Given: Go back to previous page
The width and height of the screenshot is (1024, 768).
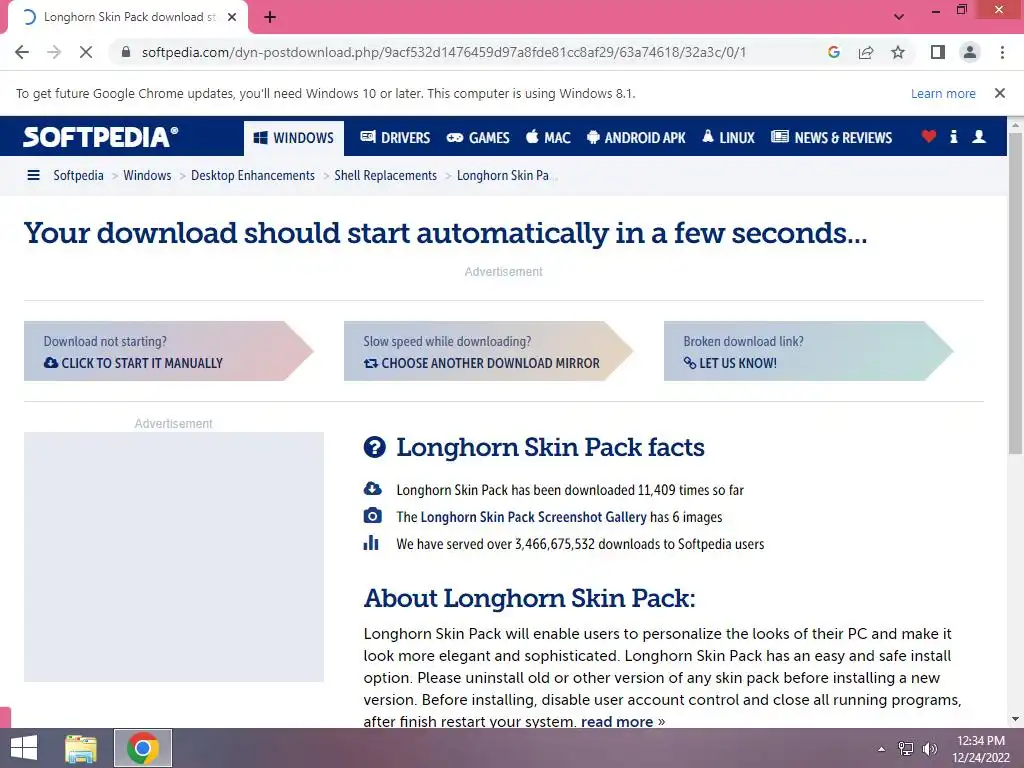Looking at the screenshot, I should click(22, 52).
